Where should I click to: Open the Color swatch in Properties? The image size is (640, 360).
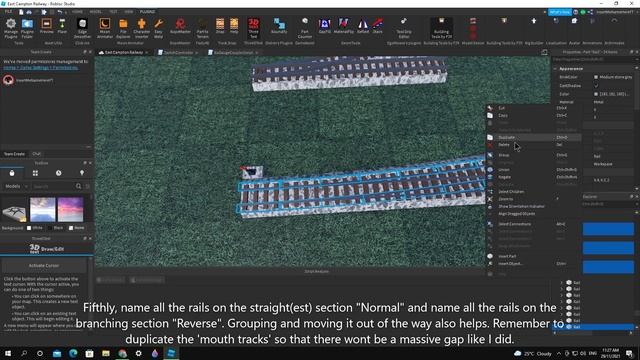pos(596,94)
